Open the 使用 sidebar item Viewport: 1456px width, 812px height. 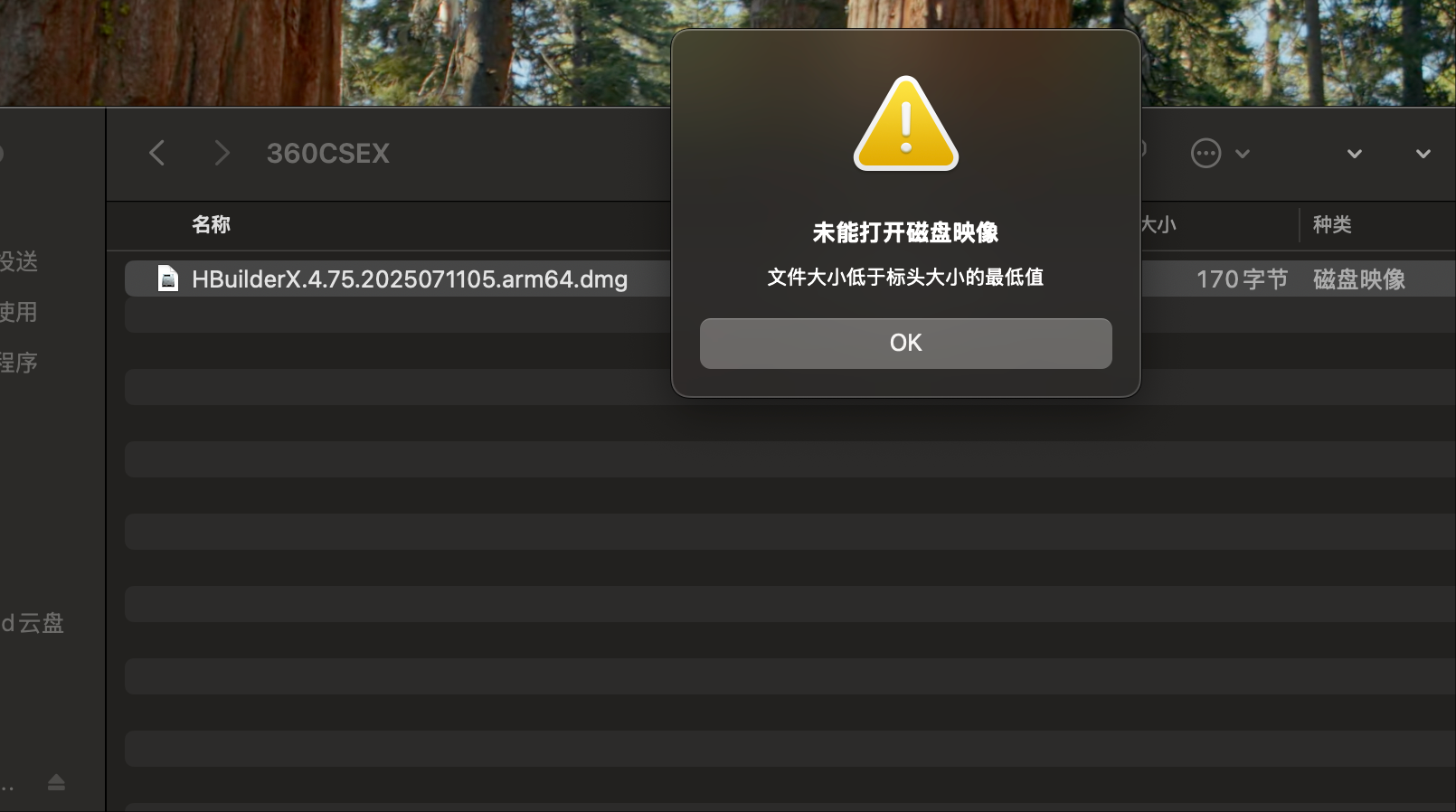pos(19,312)
